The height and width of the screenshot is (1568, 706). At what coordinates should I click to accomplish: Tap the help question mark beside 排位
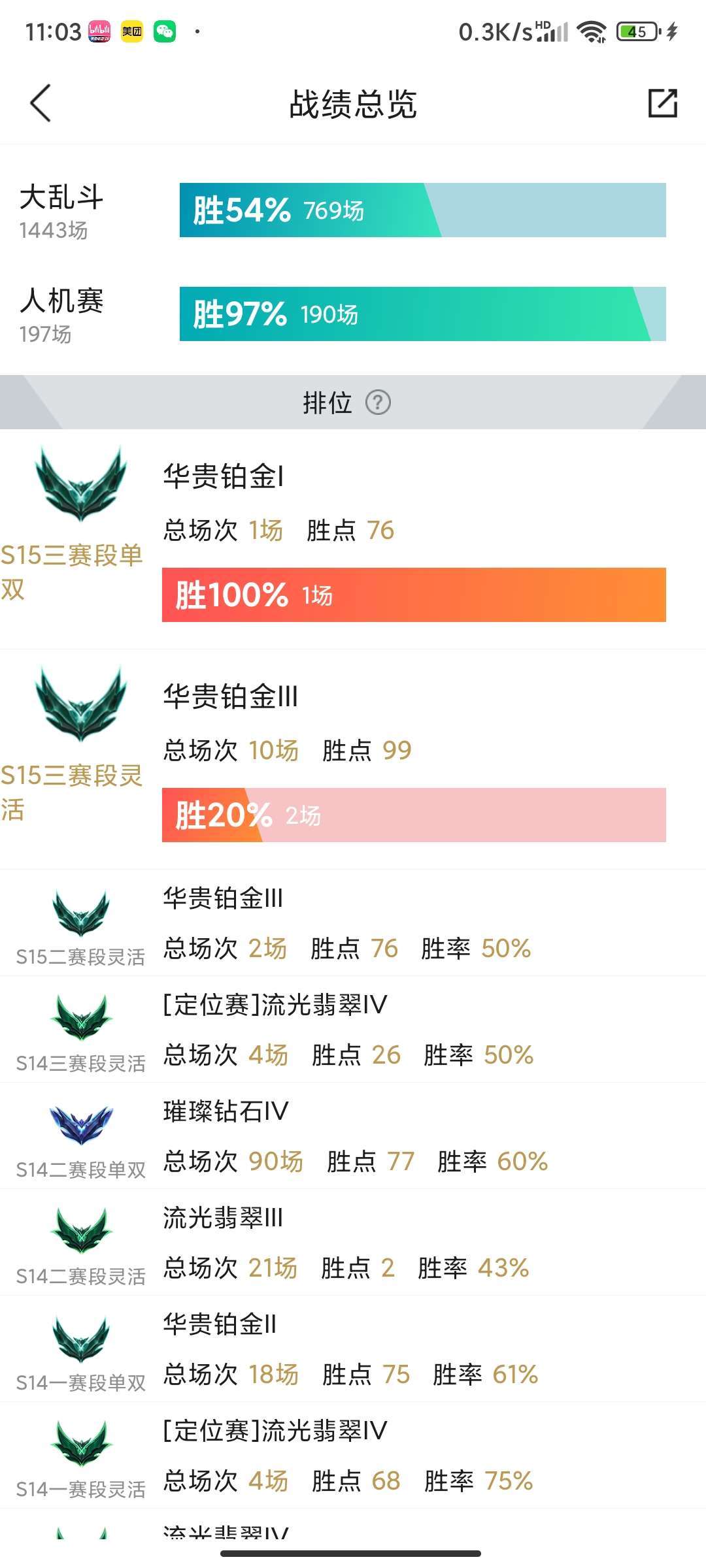379,404
